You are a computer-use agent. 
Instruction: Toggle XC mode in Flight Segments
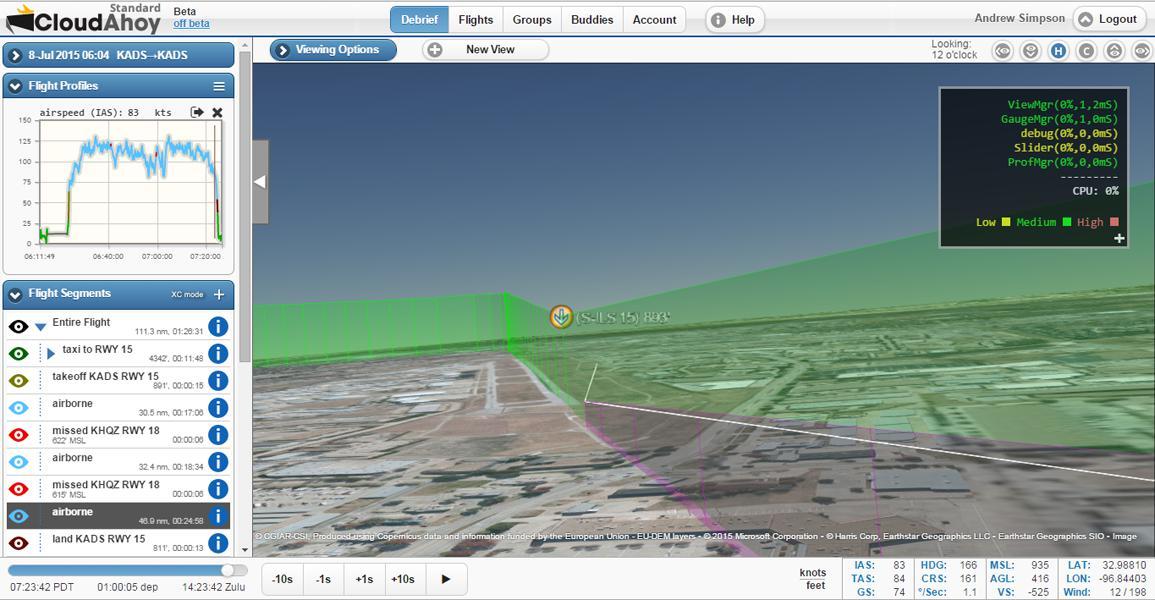[187, 294]
